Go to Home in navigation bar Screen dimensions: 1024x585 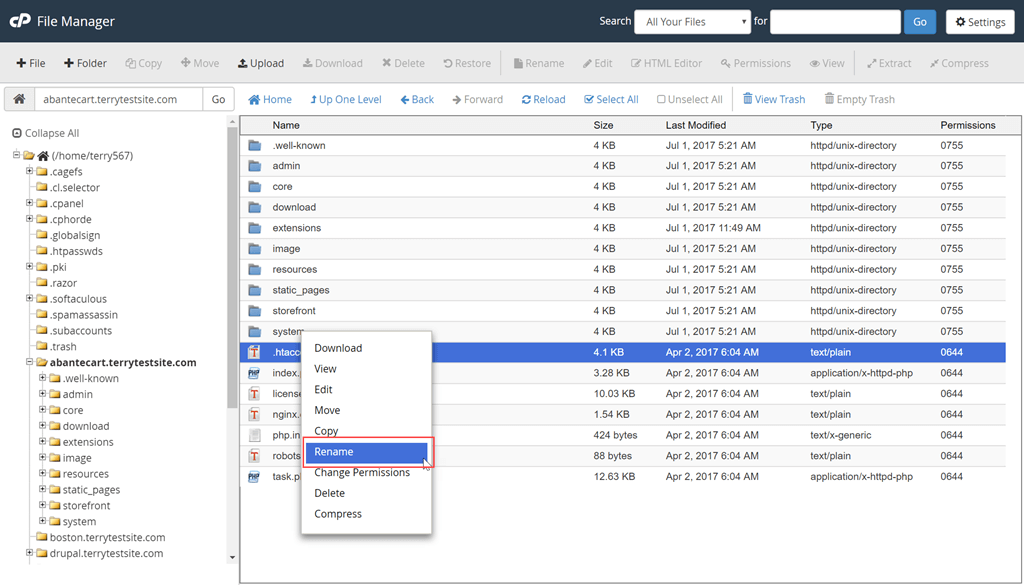coord(270,99)
